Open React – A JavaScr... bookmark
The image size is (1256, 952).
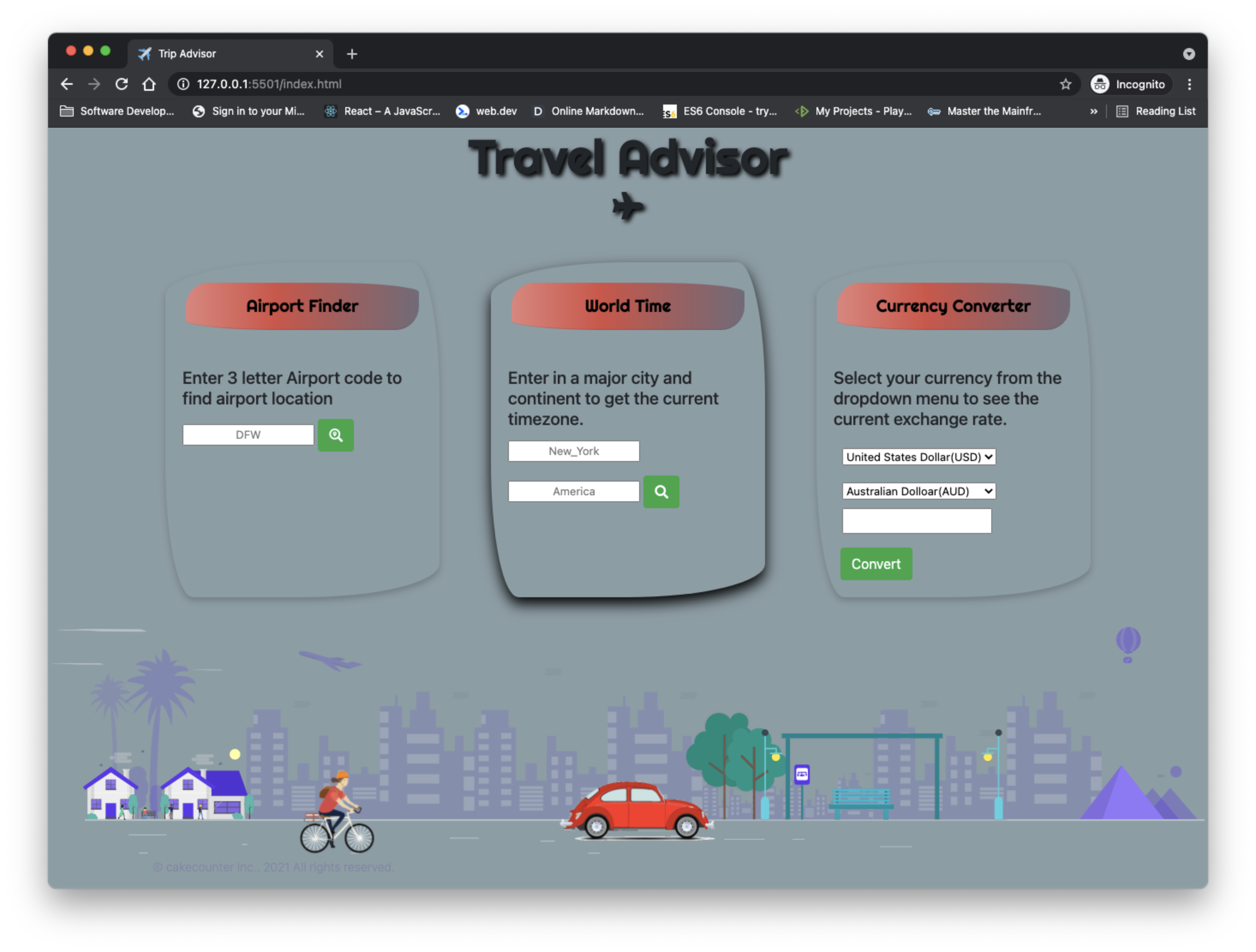pos(382,111)
